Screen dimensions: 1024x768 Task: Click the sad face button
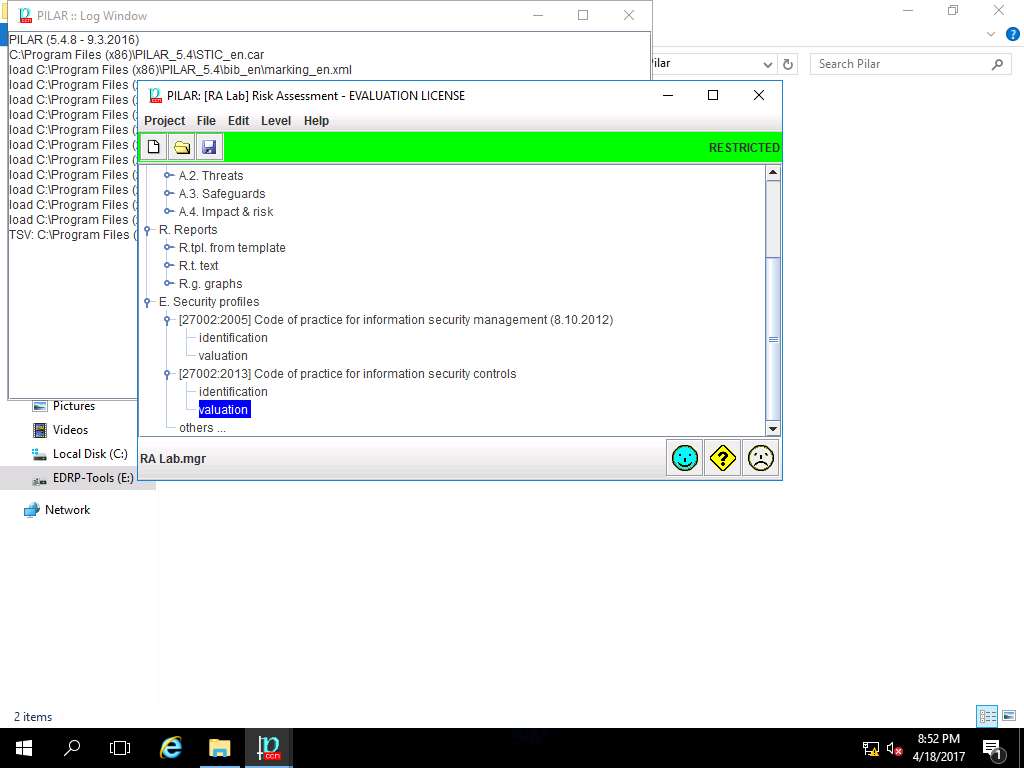tap(760, 458)
